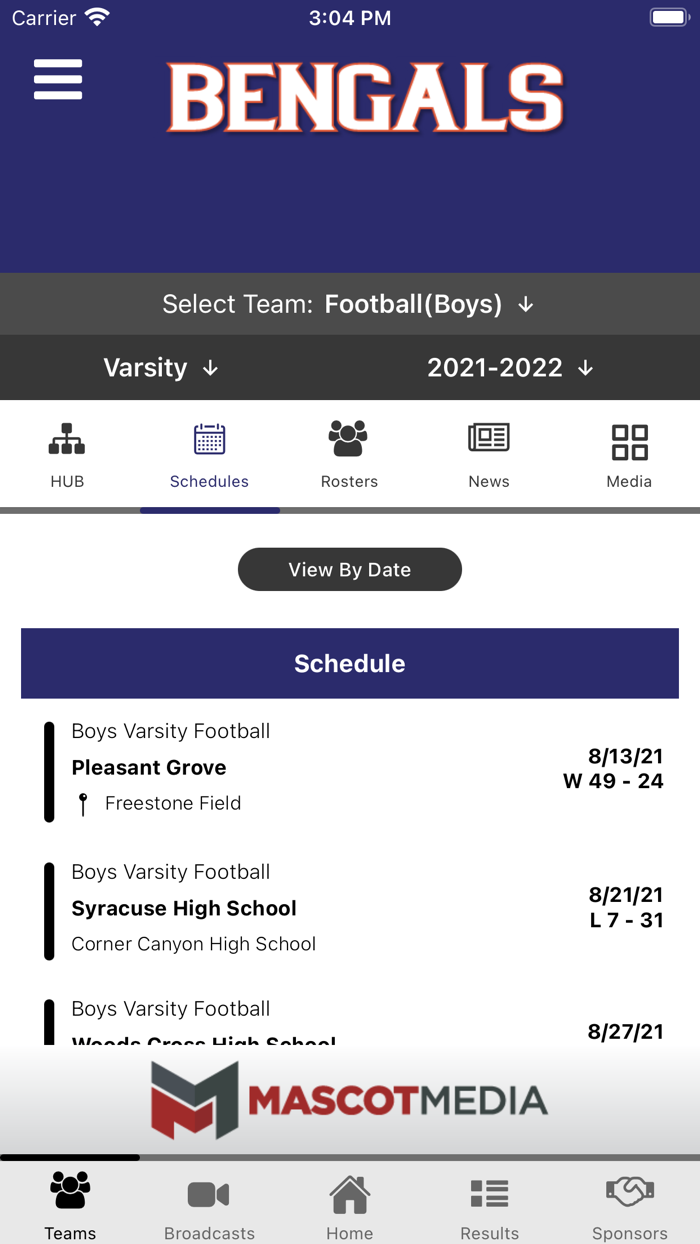
Task: Click the View By Date button
Action: 349,569
